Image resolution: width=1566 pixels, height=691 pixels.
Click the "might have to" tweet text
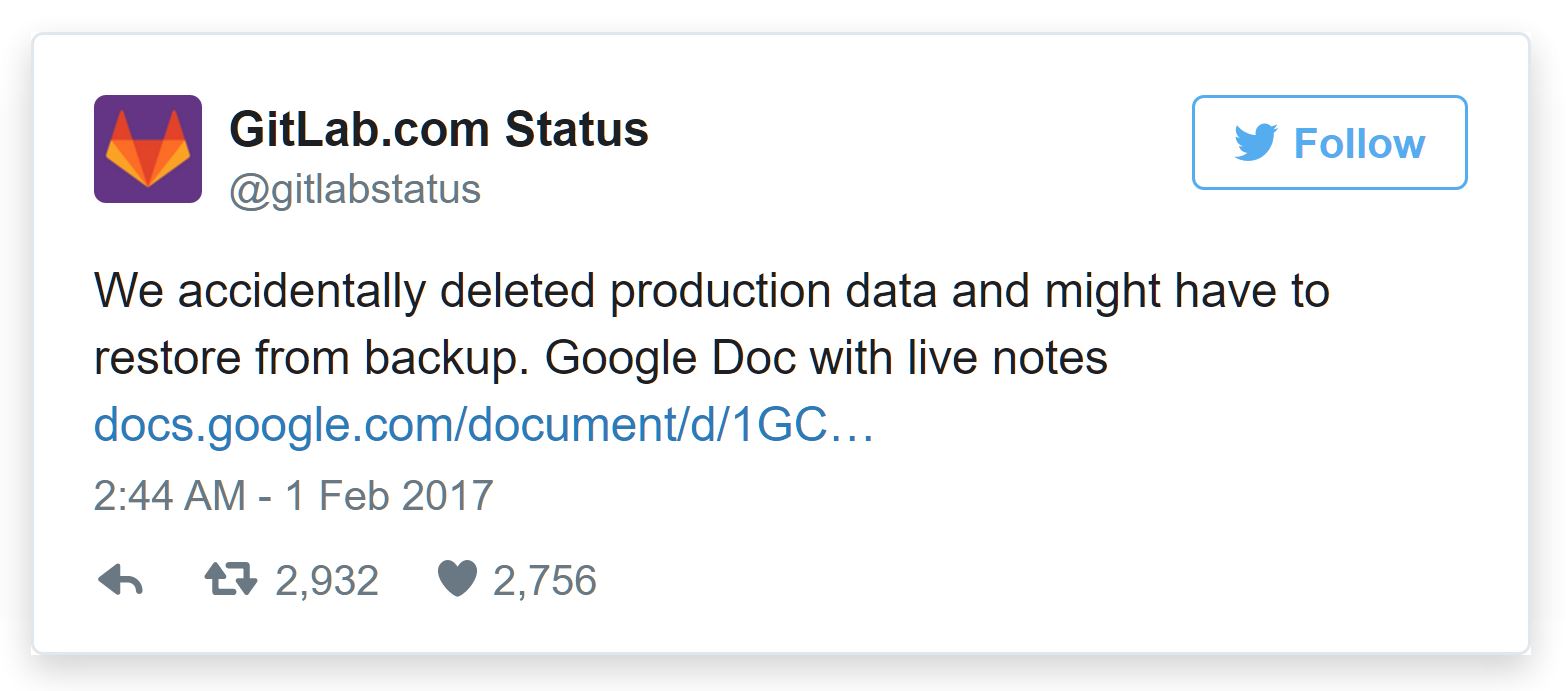click(1187, 292)
